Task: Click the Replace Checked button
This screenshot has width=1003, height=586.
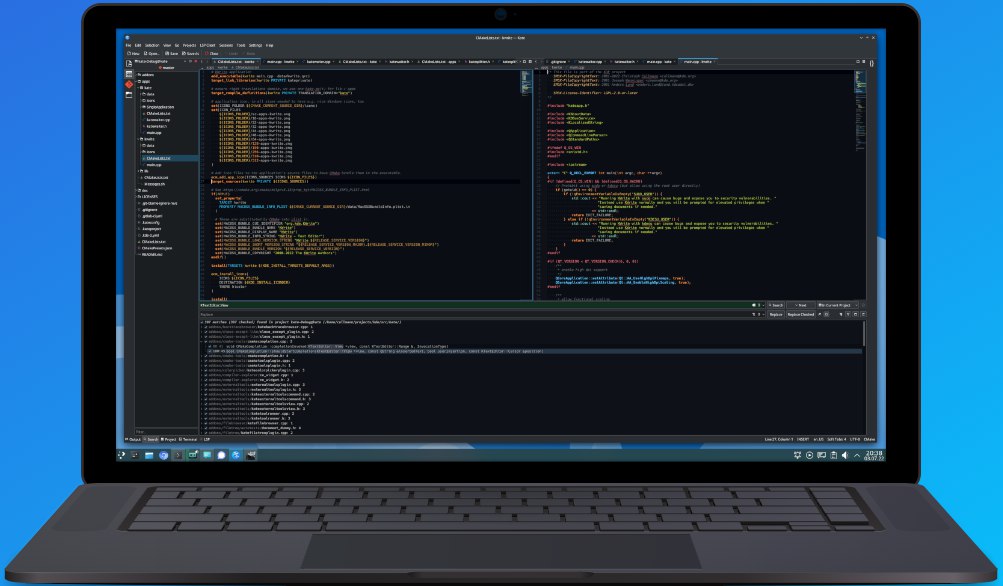Action: point(802,314)
